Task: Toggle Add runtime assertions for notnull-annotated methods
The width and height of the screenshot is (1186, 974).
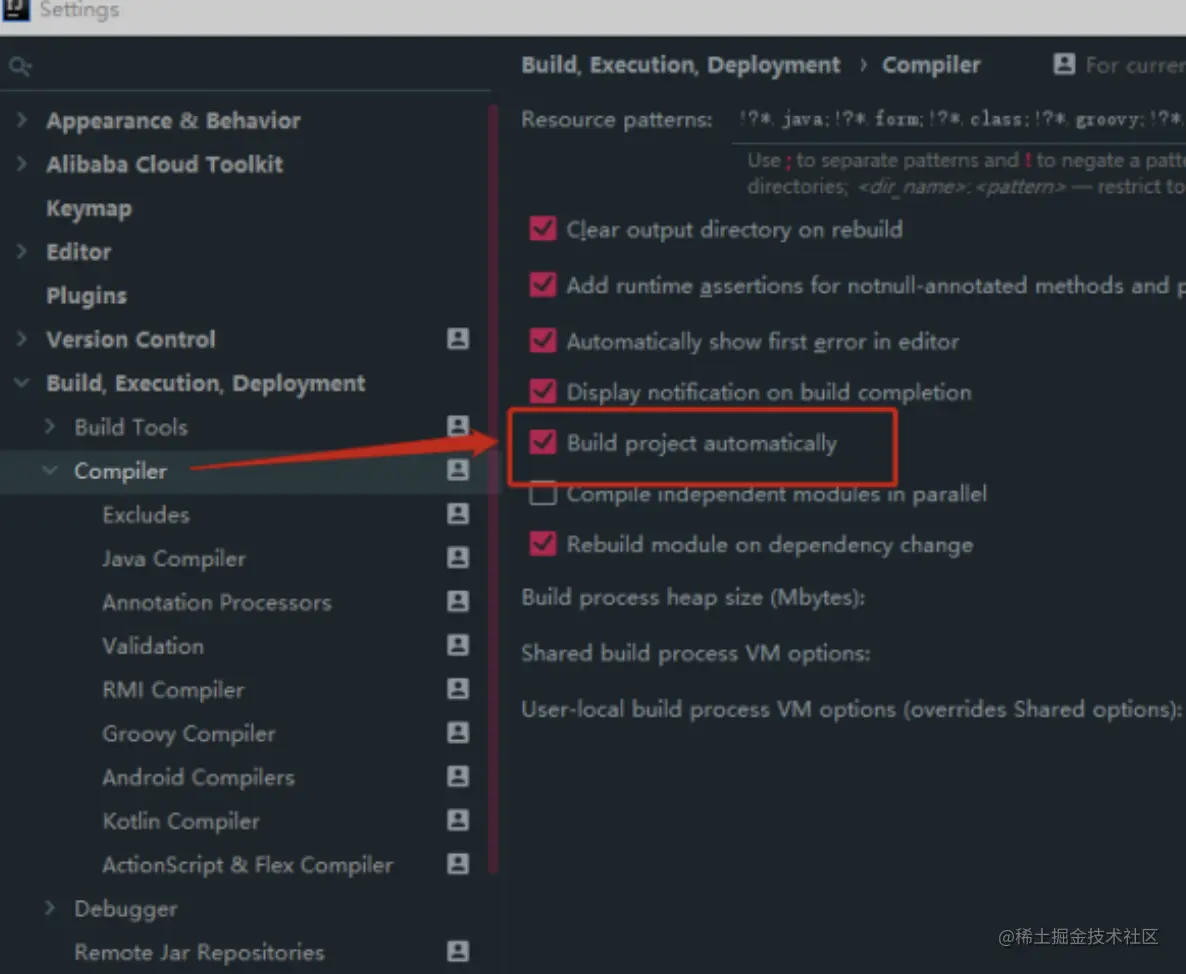Action: 542,284
